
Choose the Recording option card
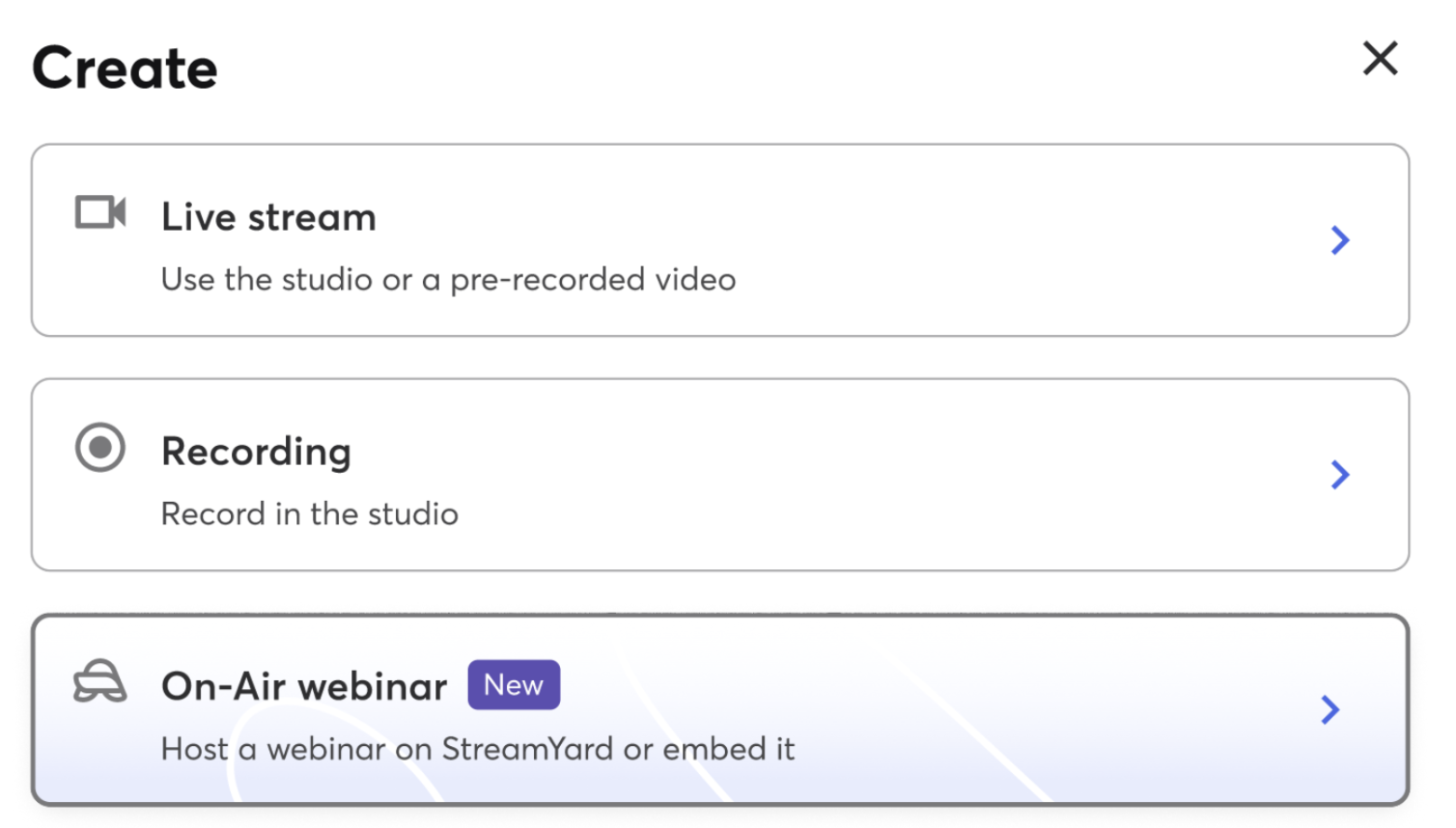point(869,475)
